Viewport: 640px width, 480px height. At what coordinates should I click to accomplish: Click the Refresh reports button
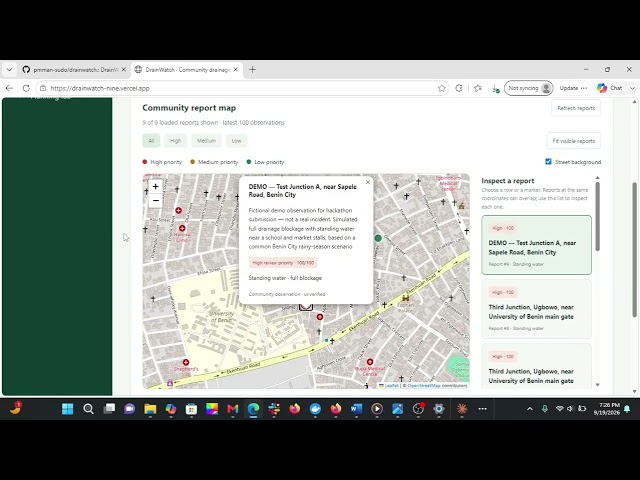[576, 108]
